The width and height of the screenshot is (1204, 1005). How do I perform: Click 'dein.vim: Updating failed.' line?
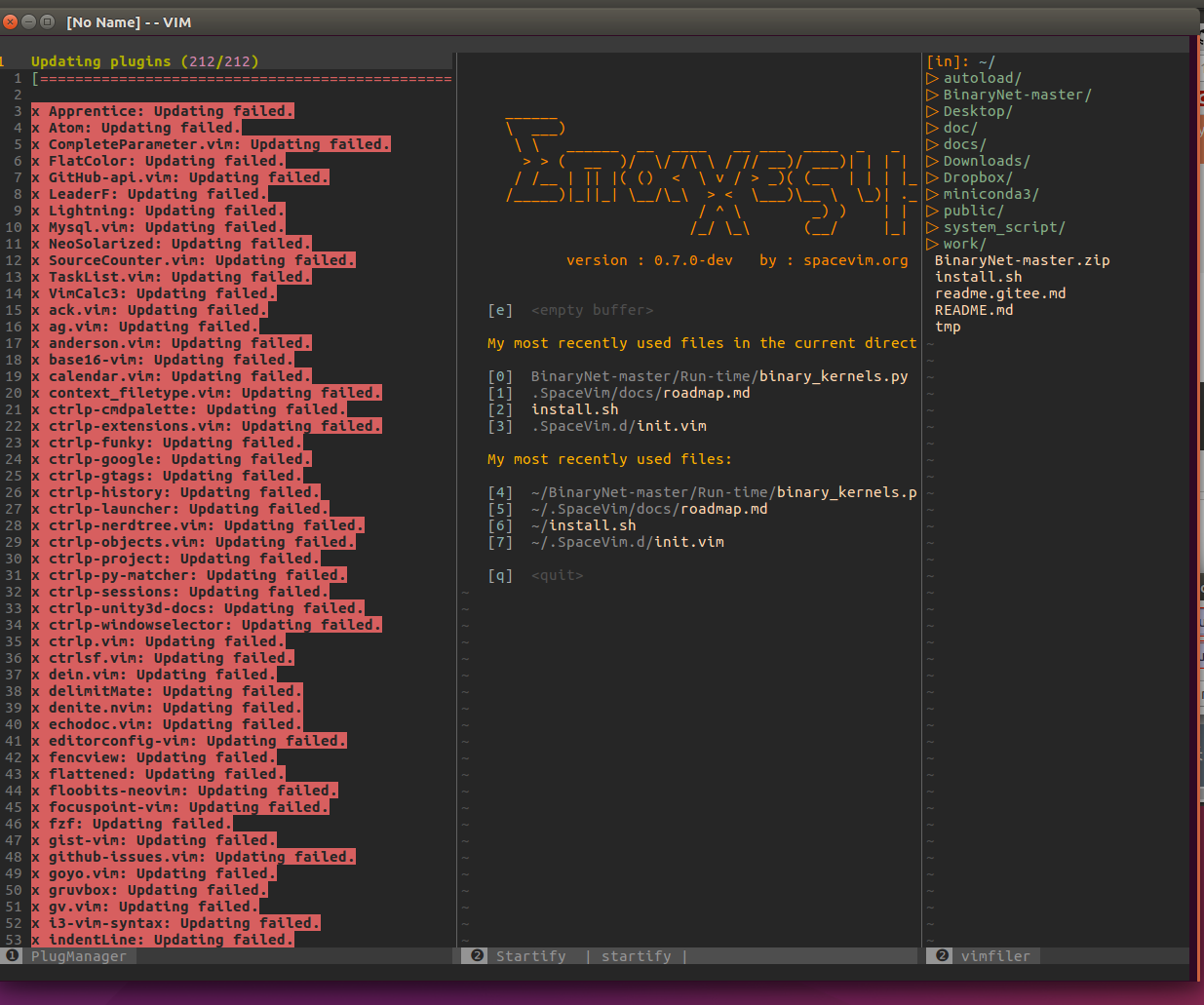[x=153, y=675]
